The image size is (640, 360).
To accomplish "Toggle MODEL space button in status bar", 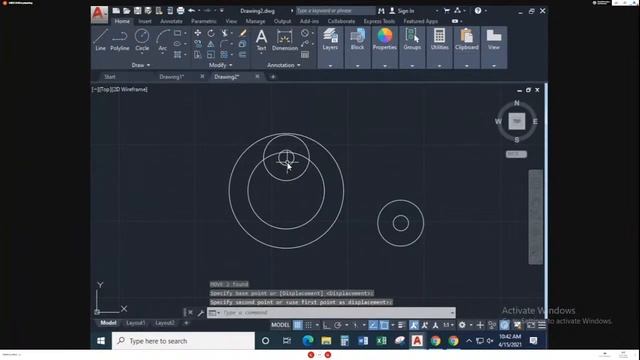I will (280, 325).
